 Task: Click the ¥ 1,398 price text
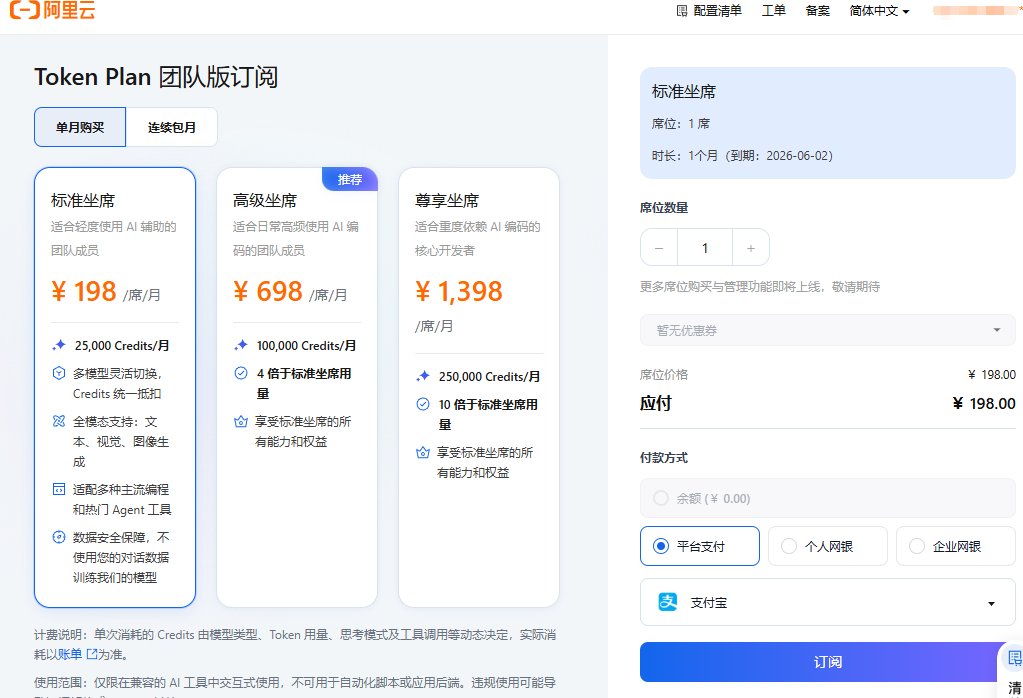(x=459, y=292)
